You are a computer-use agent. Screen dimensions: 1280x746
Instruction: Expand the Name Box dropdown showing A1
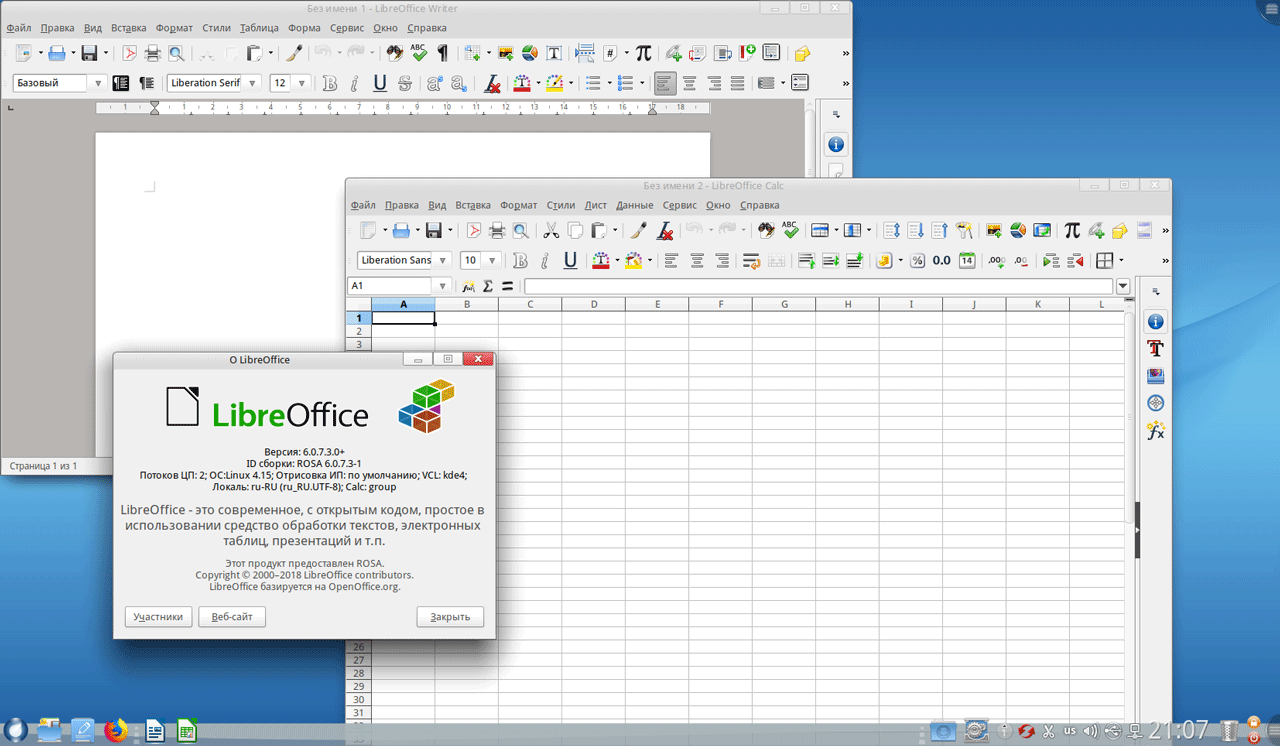tap(443, 286)
